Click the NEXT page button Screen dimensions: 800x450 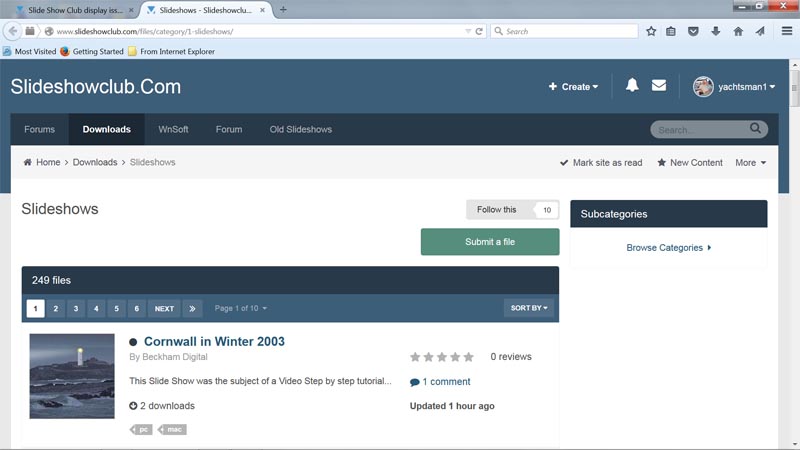[164, 308]
